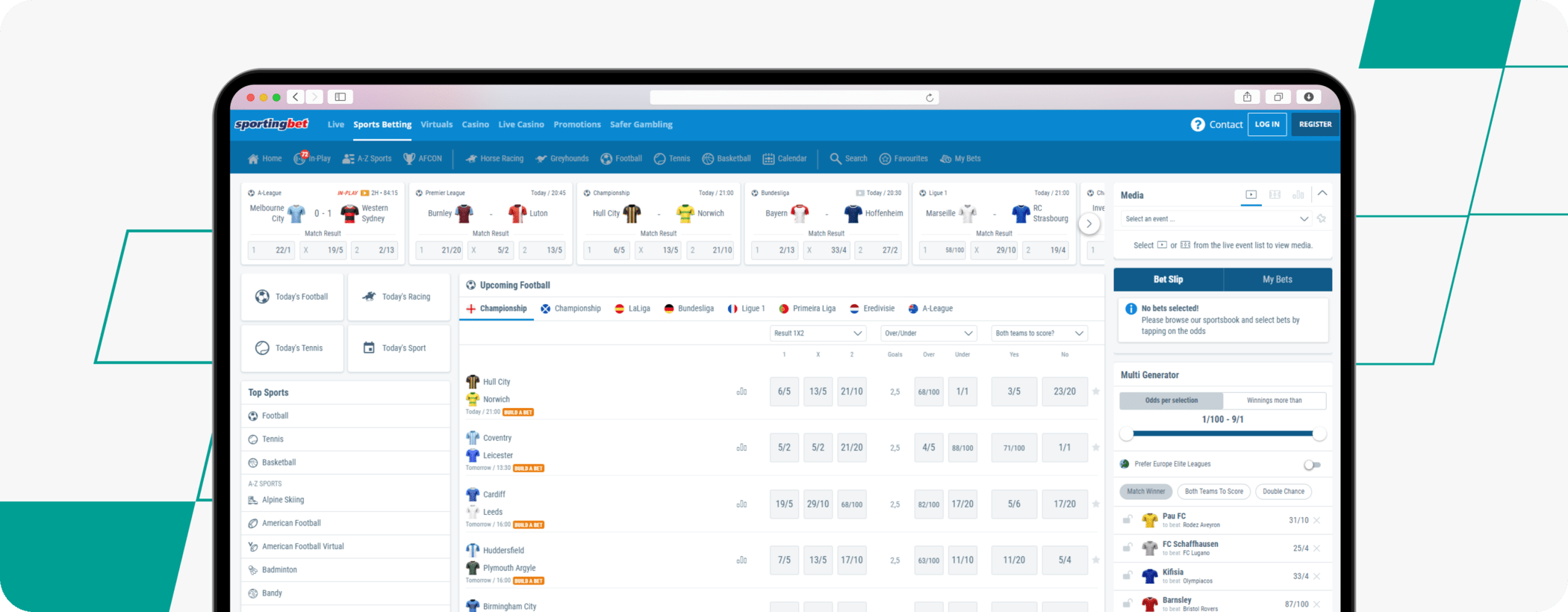Open stats icon for Hull City match

[x=741, y=392]
